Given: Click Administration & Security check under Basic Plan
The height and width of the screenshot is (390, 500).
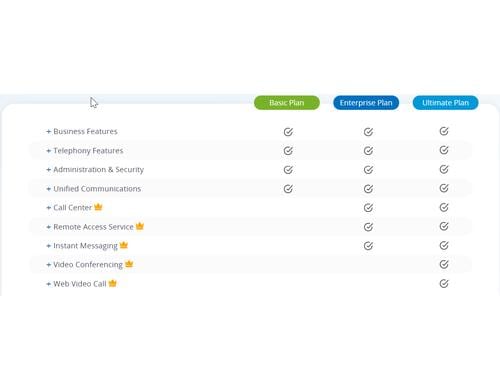Looking at the screenshot, I should pyautogui.click(x=288, y=170).
